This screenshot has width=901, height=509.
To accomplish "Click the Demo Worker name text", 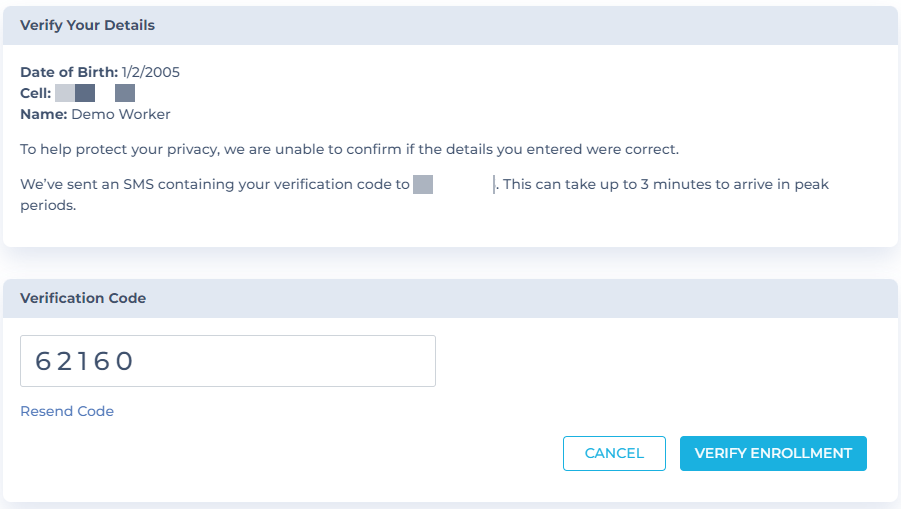I will (x=121, y=114).
